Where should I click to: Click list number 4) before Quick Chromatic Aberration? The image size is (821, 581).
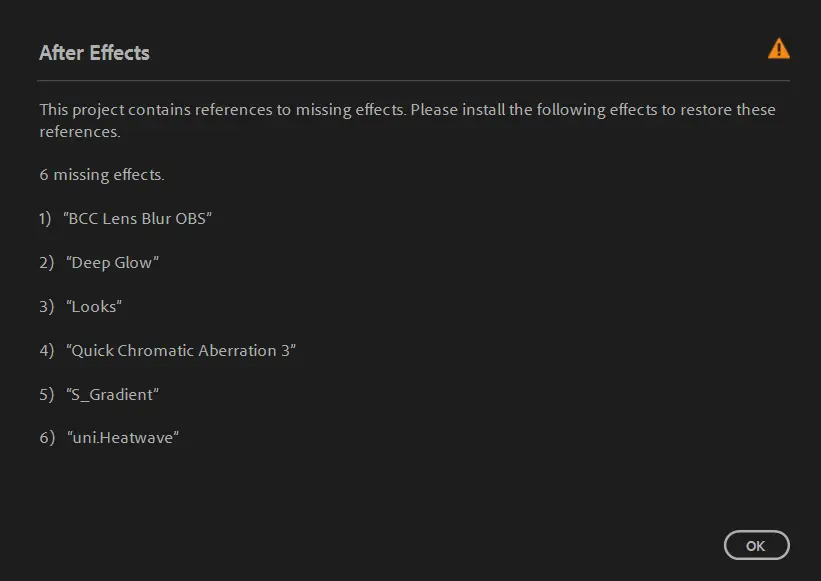tap(46, 351)
